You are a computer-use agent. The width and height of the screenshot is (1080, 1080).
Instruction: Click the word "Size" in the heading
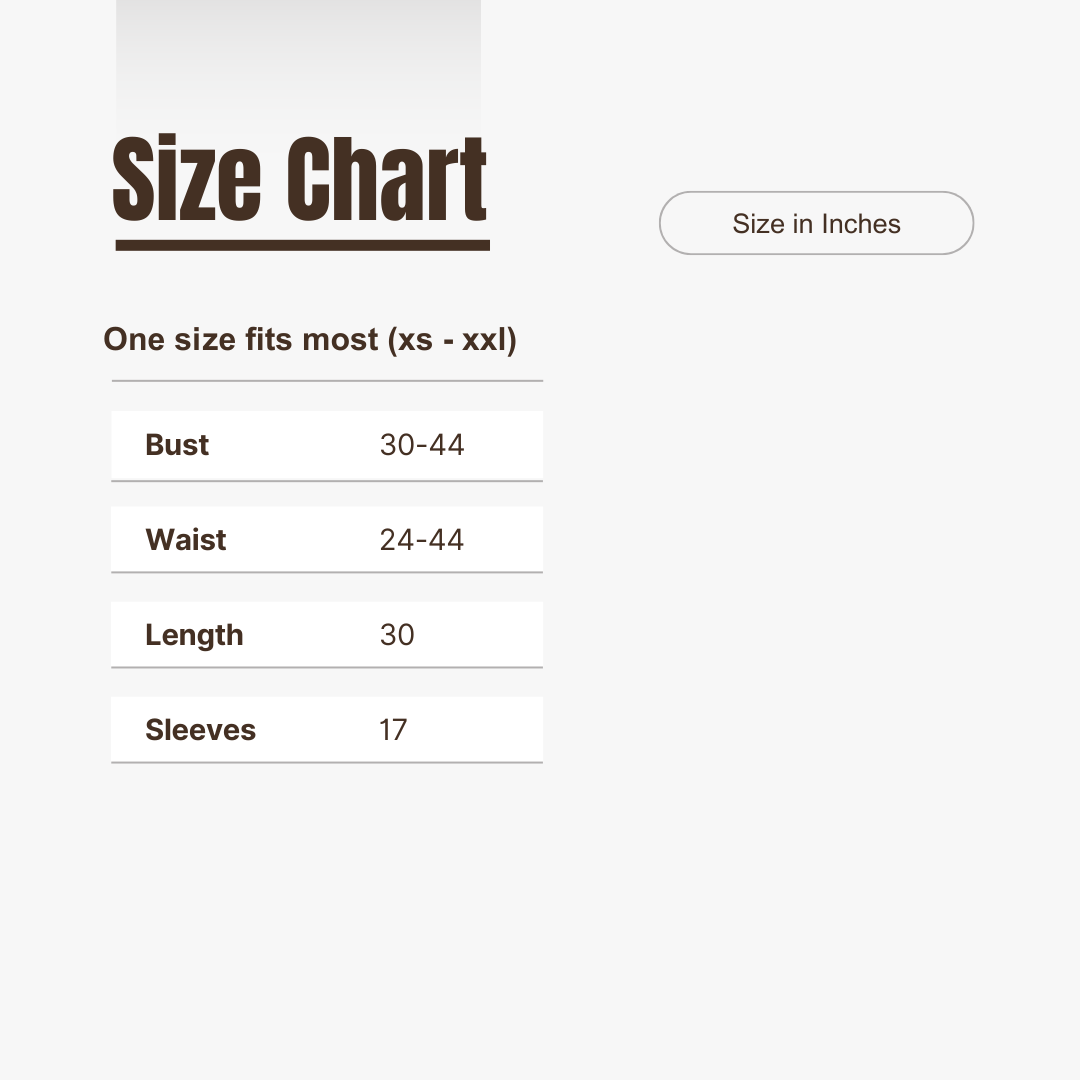tap(187, 180)
